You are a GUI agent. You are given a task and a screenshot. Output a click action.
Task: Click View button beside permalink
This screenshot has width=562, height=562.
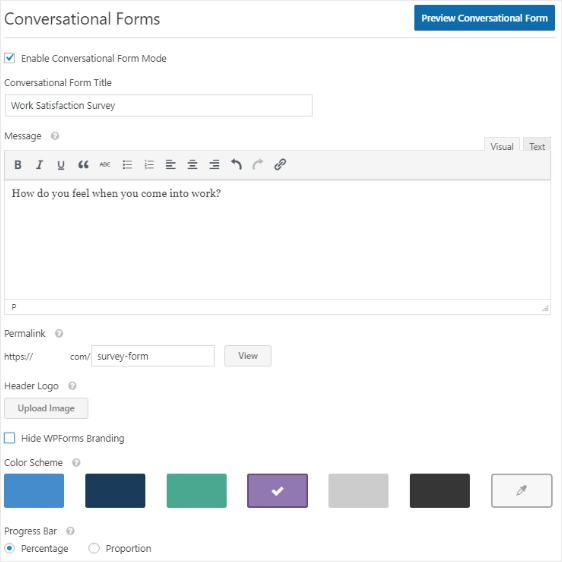(x=248, y=356)
